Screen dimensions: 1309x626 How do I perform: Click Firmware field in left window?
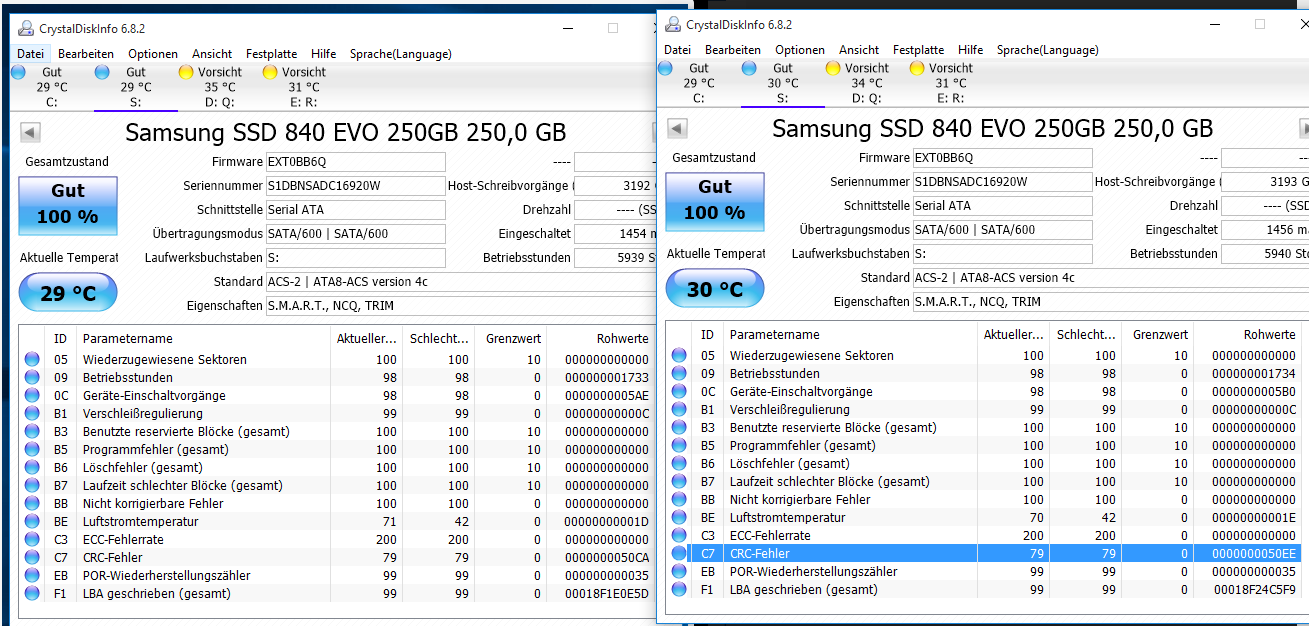[355, 162]
